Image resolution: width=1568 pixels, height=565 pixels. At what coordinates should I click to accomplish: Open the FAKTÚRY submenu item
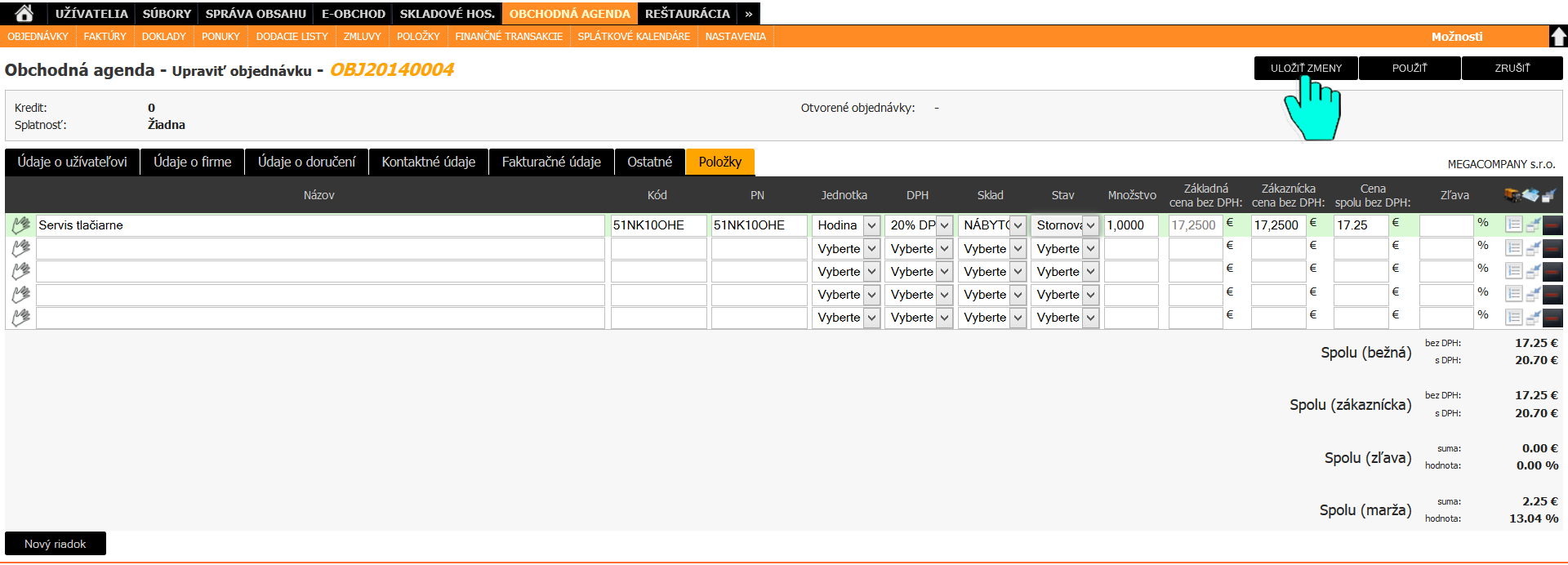click(105, 37)
